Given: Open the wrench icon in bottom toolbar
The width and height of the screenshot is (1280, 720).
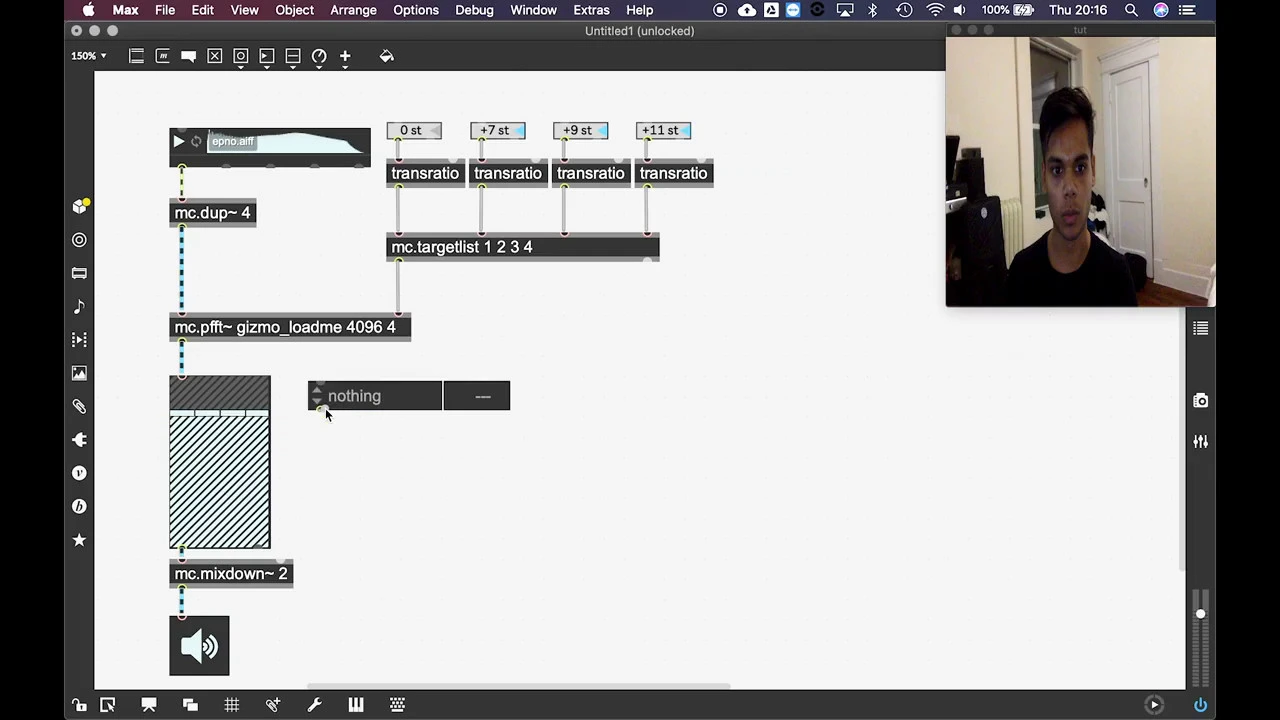Looking at the screenshot, I should [x=314, y=705].
